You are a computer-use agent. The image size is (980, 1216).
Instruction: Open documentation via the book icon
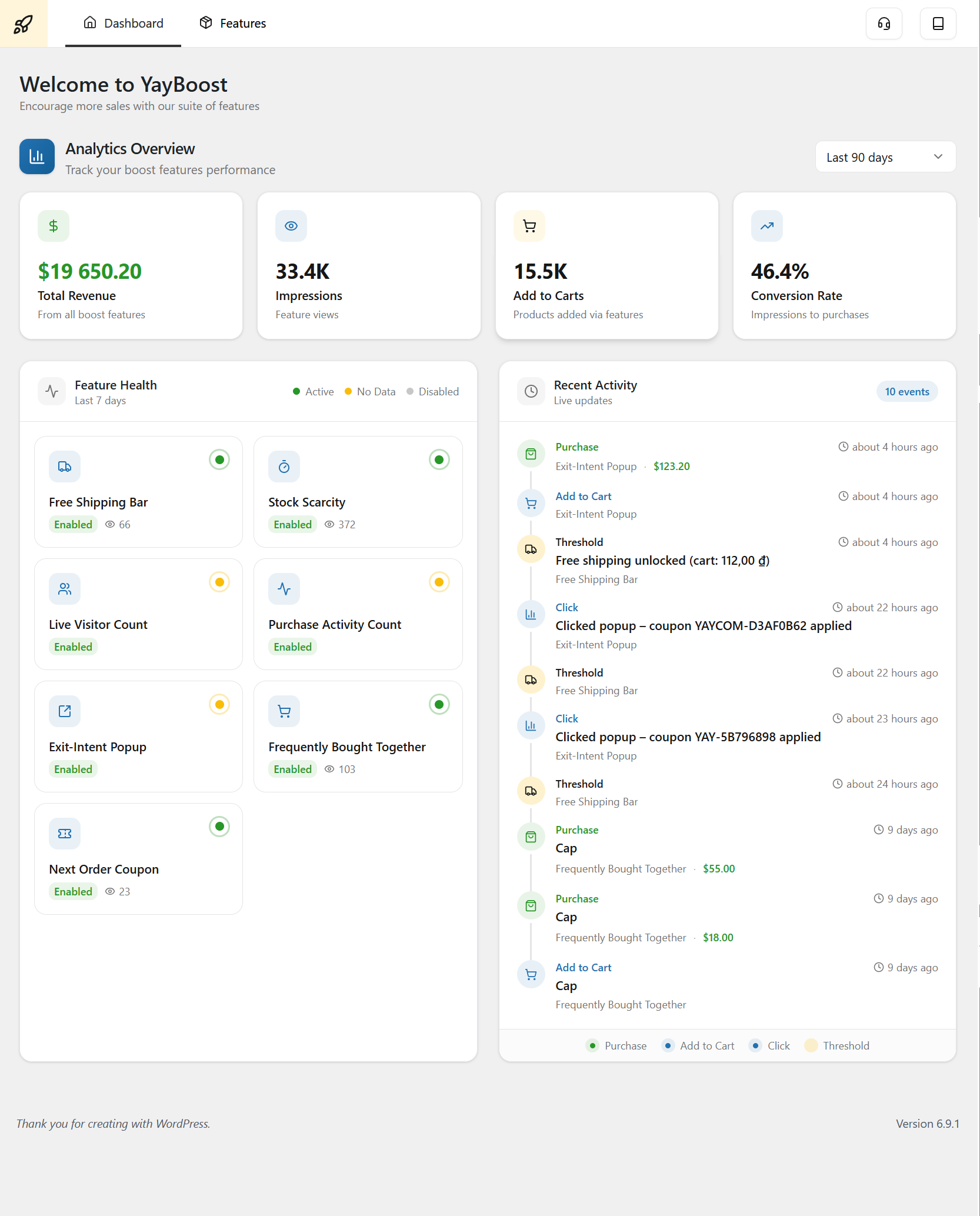(938, 24)
